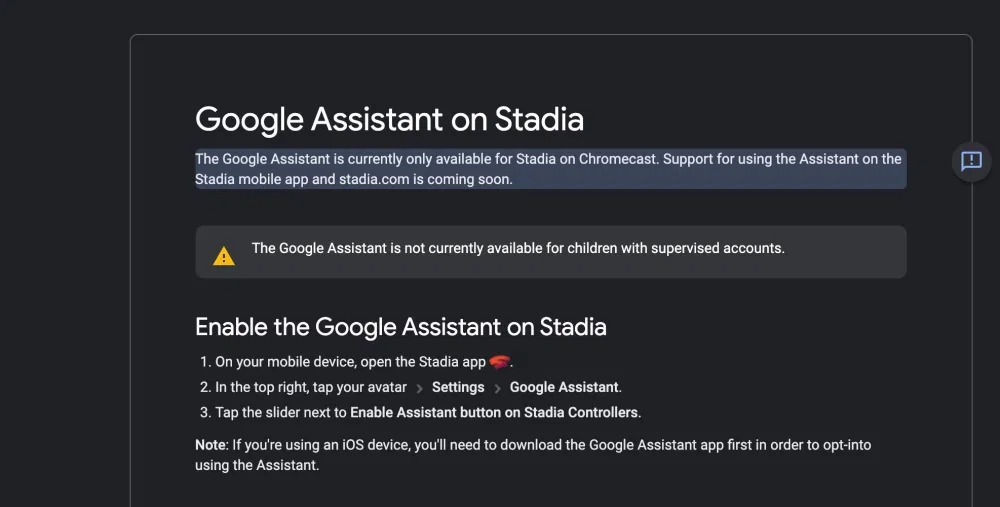Click bold "Google Assistant" in step two
This screenshot has height=507, width=1000.
click(x=564, y=387)
